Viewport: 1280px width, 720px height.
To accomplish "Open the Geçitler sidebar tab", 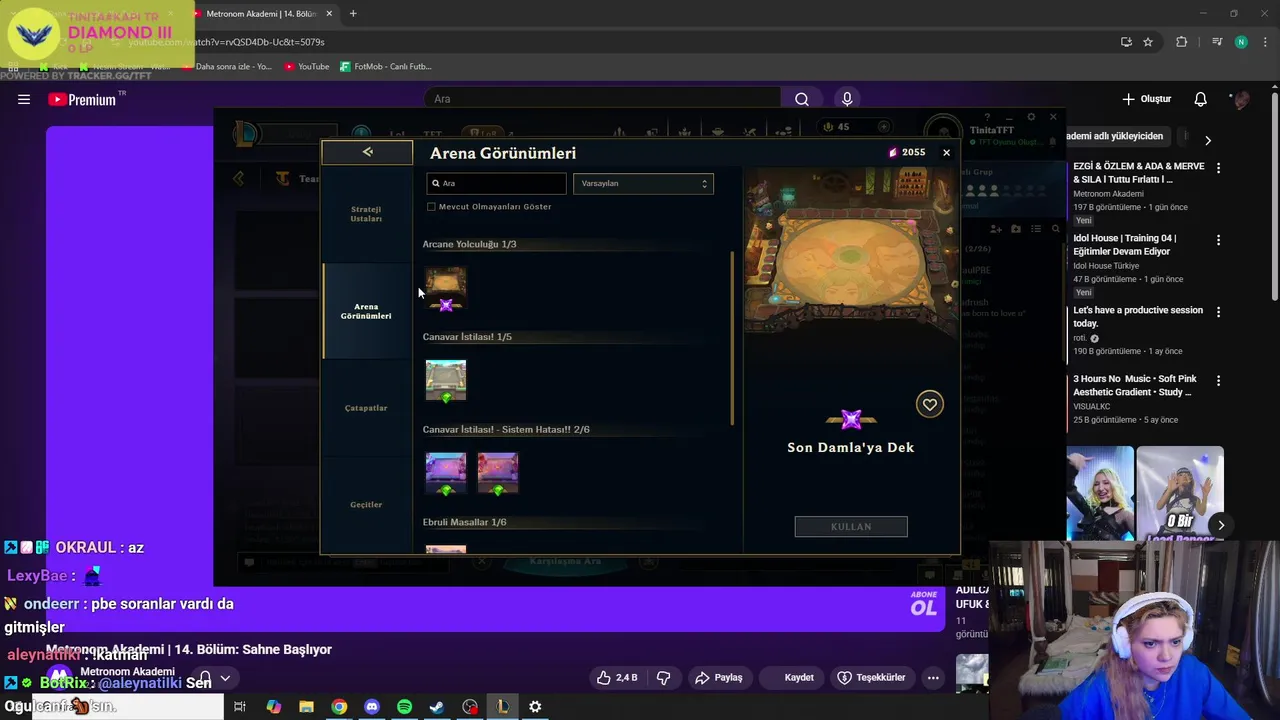I will click(366, 505).
